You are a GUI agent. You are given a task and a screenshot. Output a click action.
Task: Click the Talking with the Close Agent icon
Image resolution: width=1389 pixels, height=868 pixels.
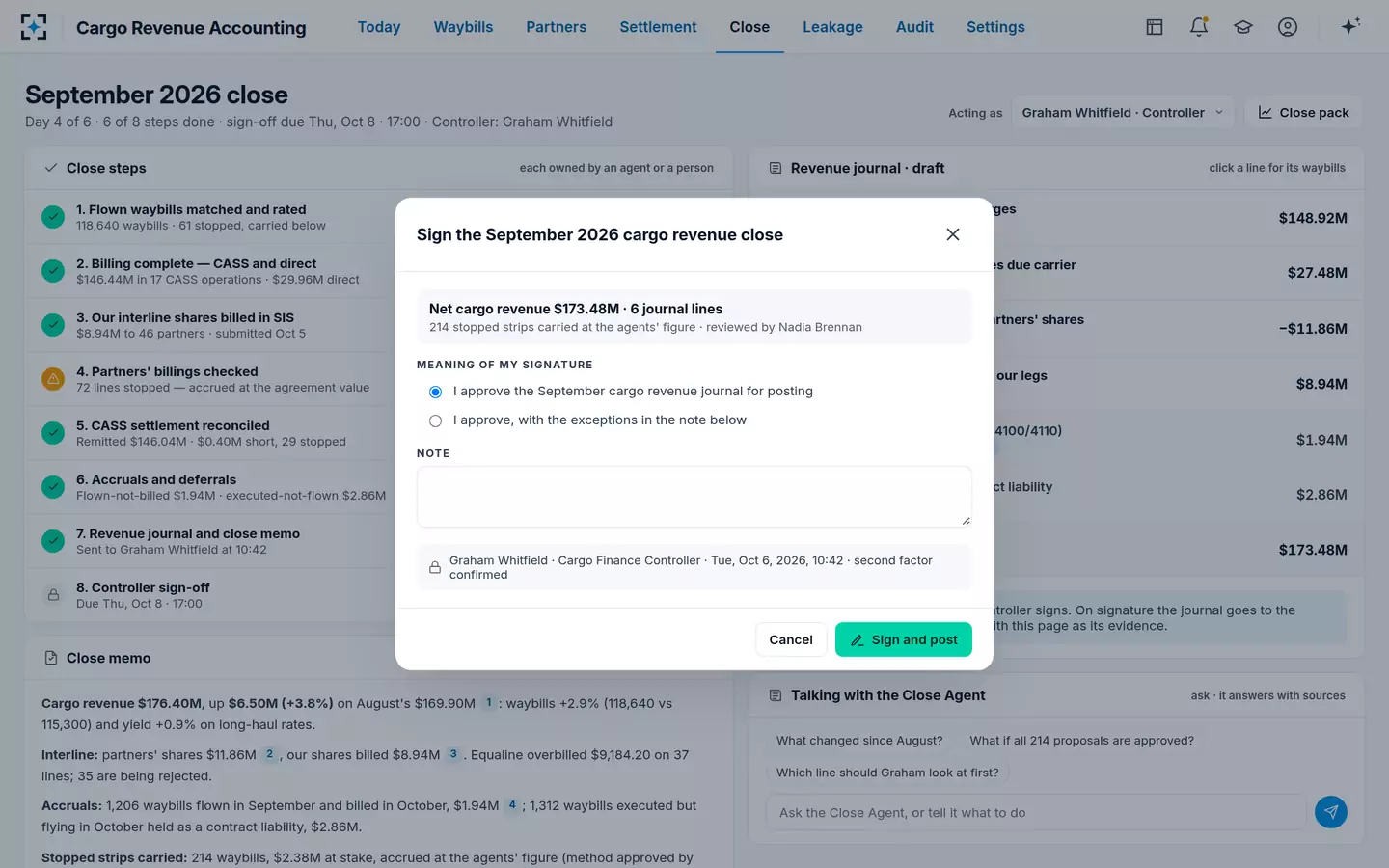tap(776, 695)
